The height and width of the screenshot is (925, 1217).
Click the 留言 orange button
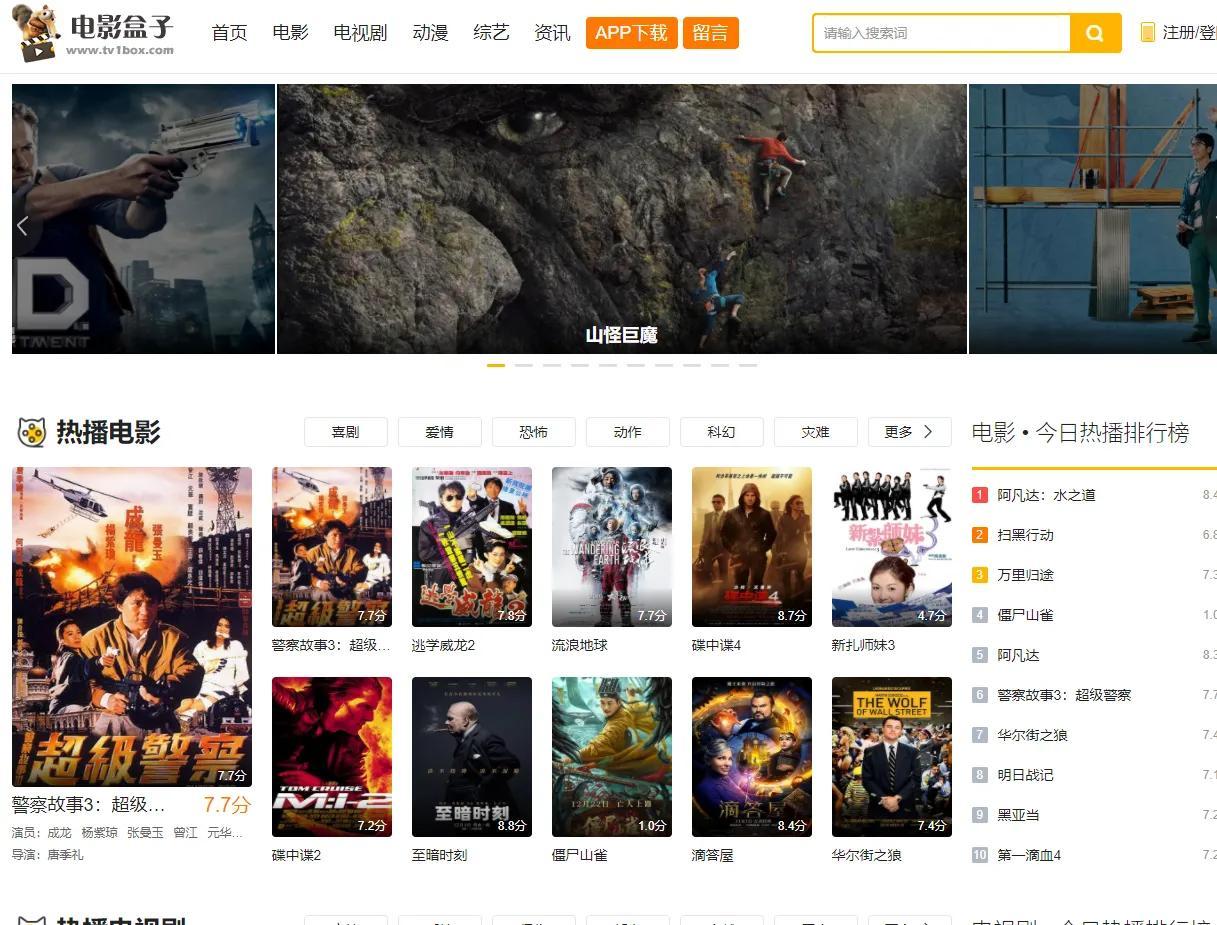point(710,33)
